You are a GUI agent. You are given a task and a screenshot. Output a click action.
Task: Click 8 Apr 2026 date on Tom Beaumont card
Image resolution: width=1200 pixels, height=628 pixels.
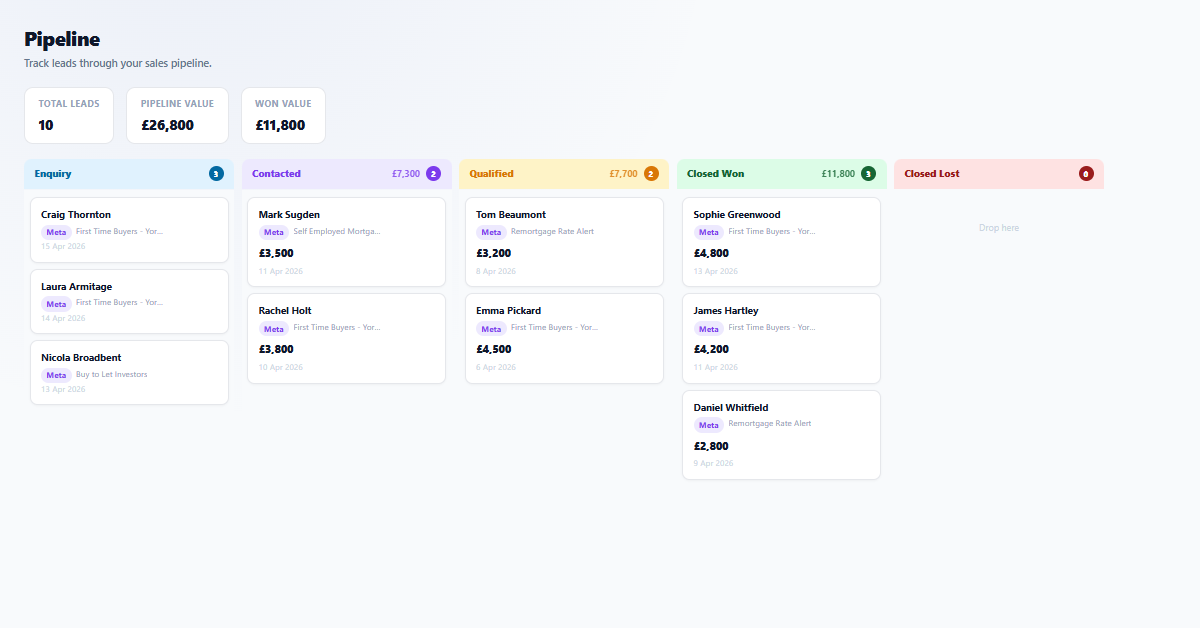tap(496, 271)
